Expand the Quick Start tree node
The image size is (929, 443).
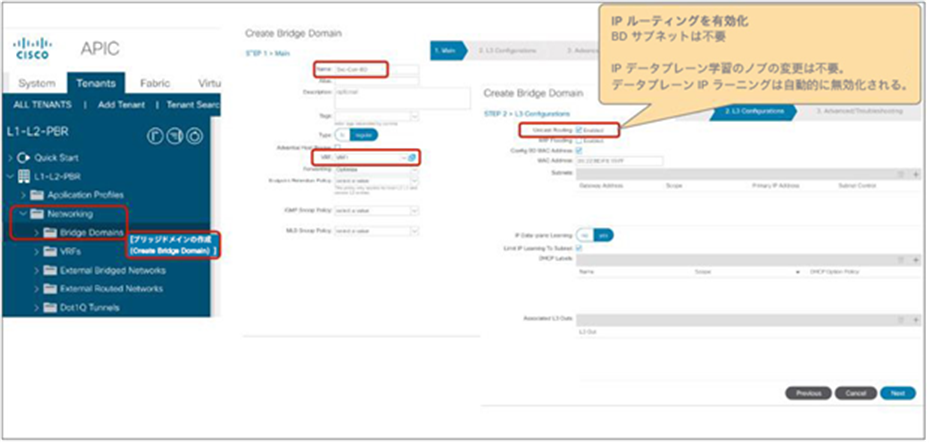[10, 158]
